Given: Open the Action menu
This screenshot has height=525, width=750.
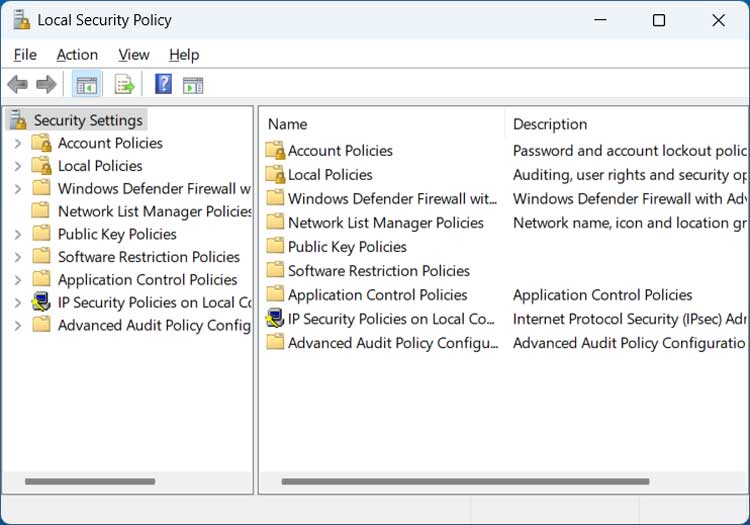Looking at the screenshot, I should pos(77,55).
